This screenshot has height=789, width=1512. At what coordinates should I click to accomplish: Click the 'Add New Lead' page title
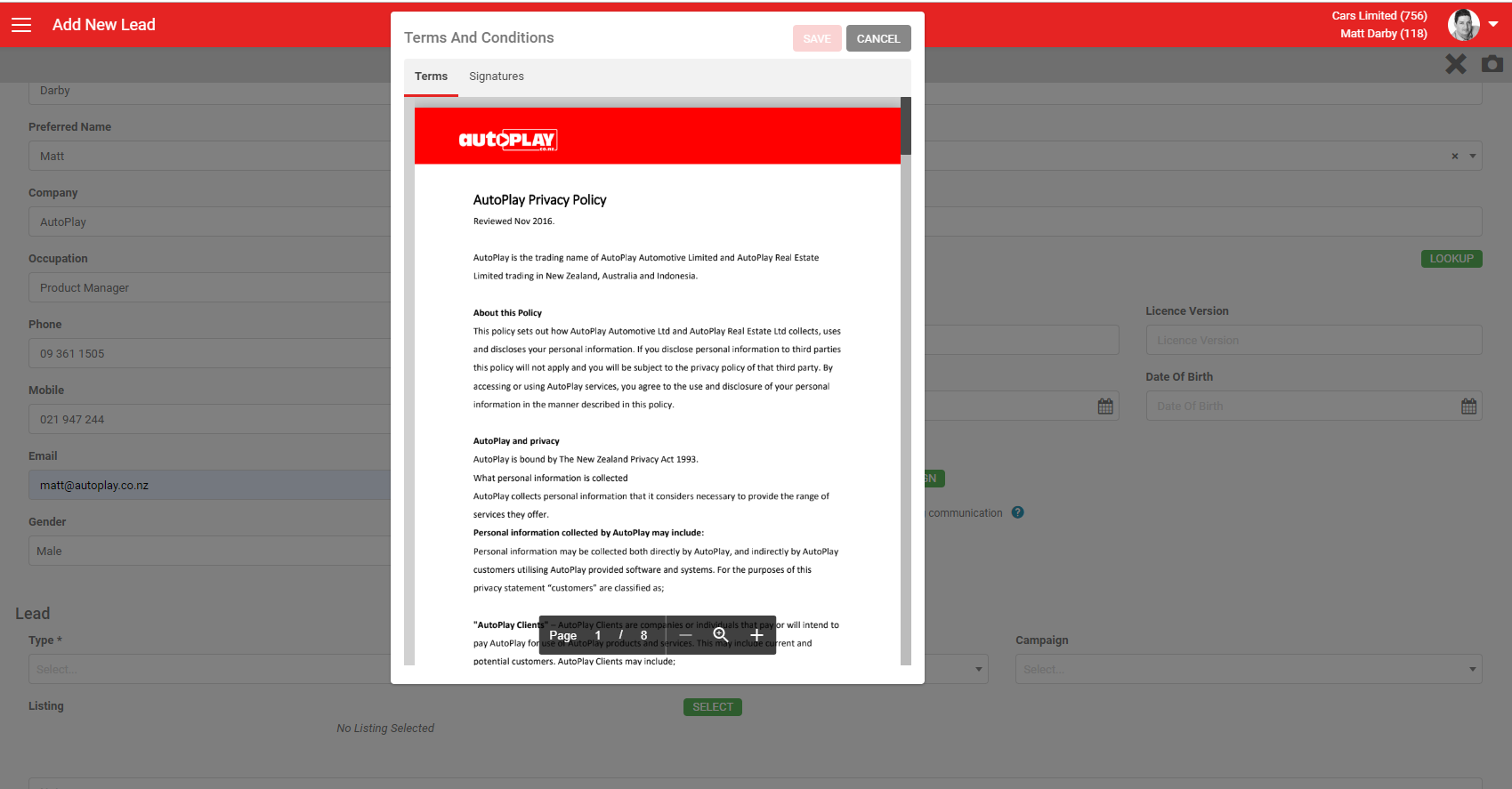pyautogui.click(x=104, y=25)
